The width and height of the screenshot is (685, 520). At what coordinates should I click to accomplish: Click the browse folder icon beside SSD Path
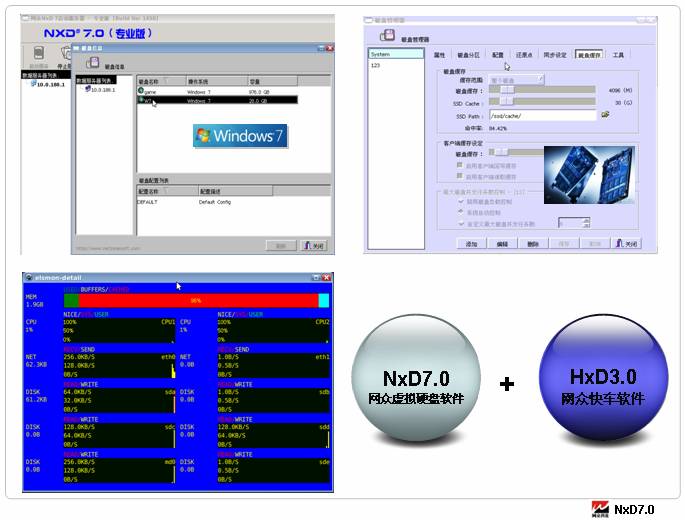pyautogui.click(x=605, y=114)
